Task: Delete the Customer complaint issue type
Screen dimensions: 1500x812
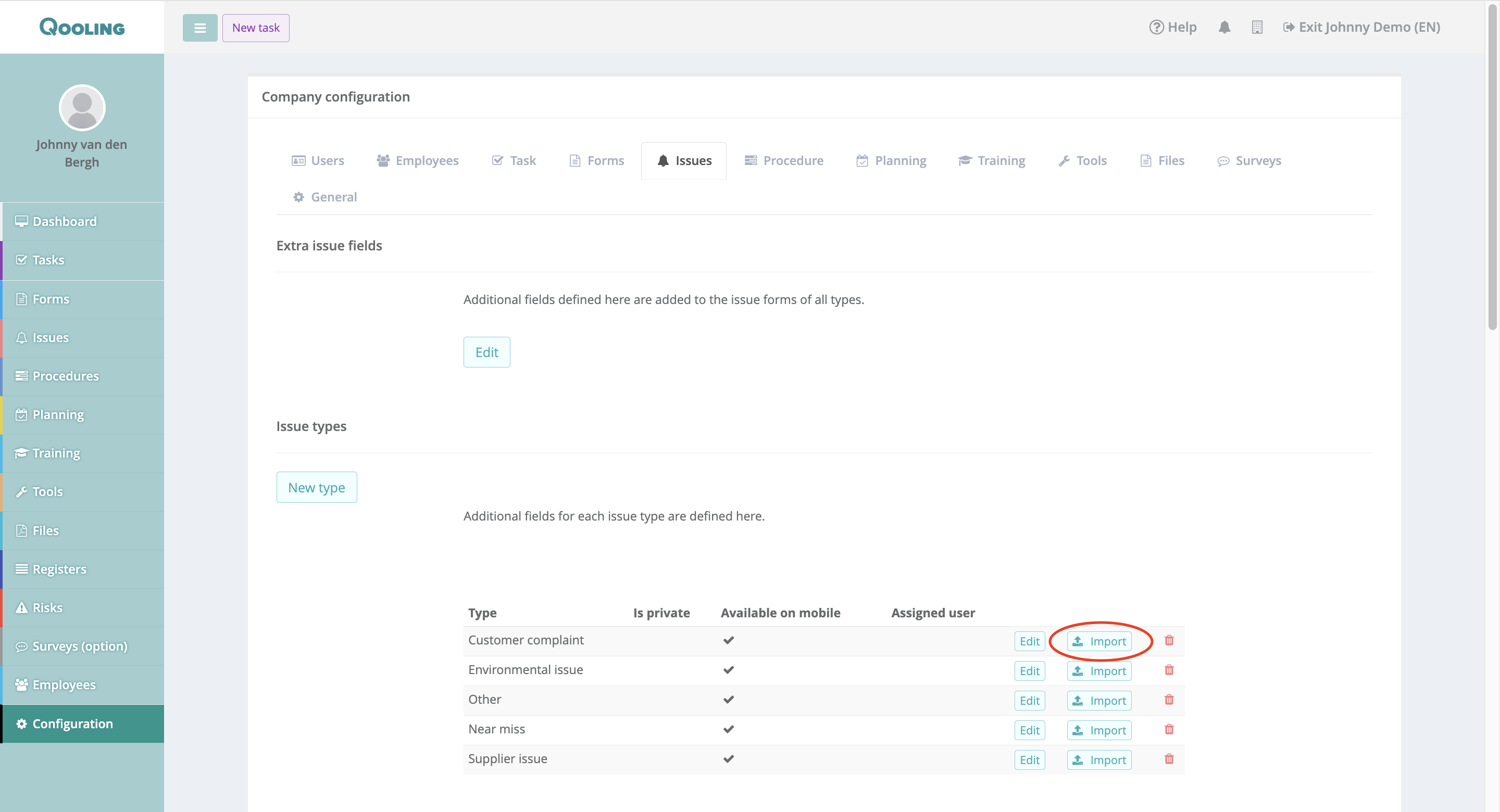Action: (x=1169, y=640)
